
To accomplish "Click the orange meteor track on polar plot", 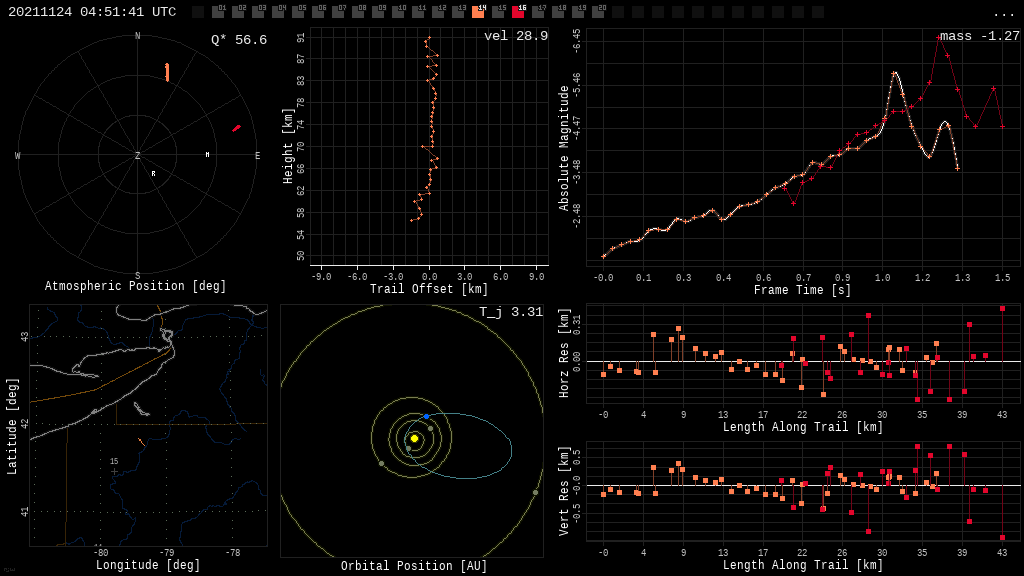I will (167, 72).
